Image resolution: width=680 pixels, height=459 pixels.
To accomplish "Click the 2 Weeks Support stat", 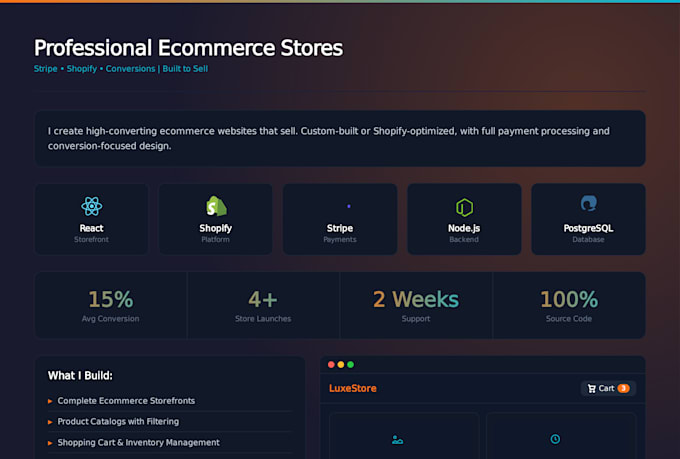I will click(416, 305).
